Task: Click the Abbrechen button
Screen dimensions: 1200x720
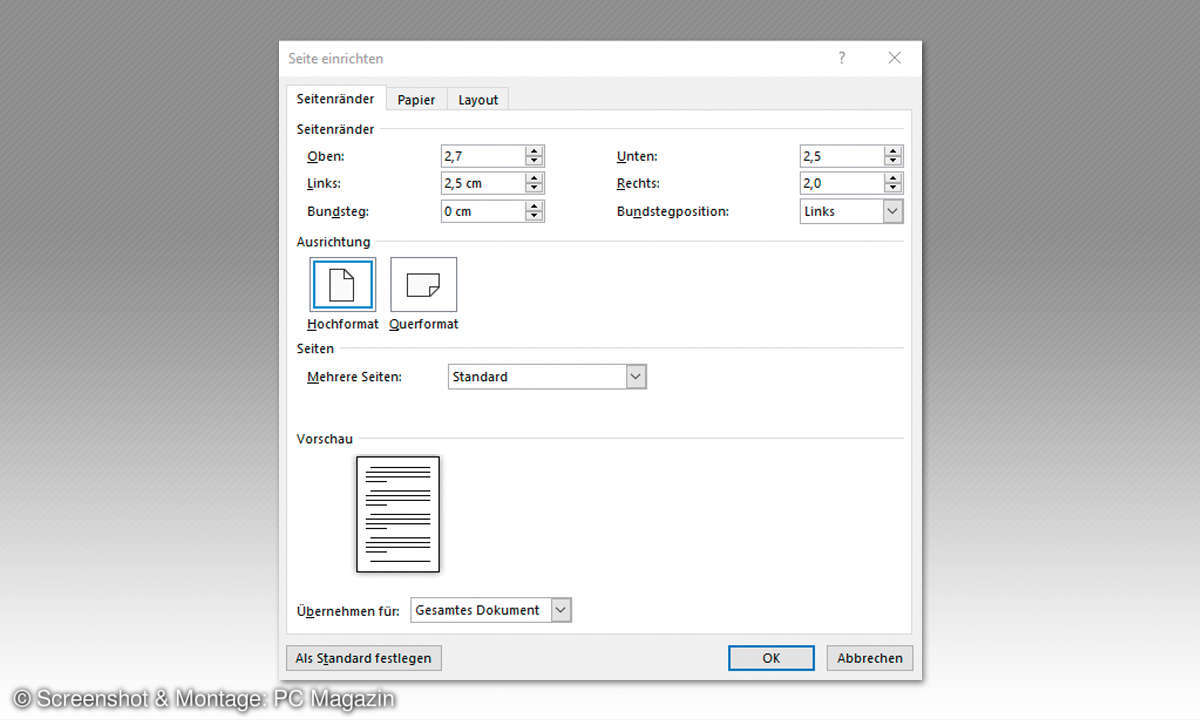Action: click(x=869, y=658)
